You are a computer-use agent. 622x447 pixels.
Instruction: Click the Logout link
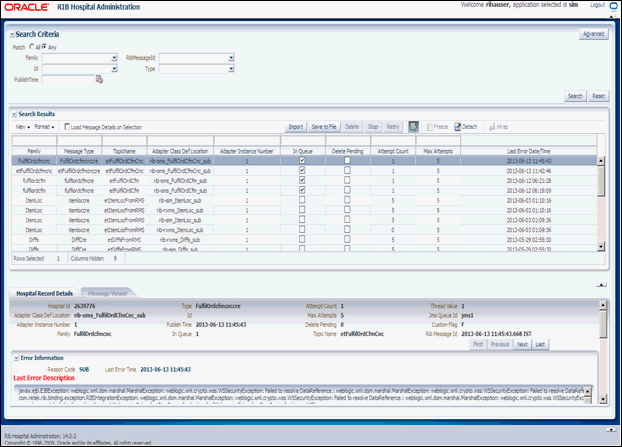pyautogui.click(x=597, y=5)
